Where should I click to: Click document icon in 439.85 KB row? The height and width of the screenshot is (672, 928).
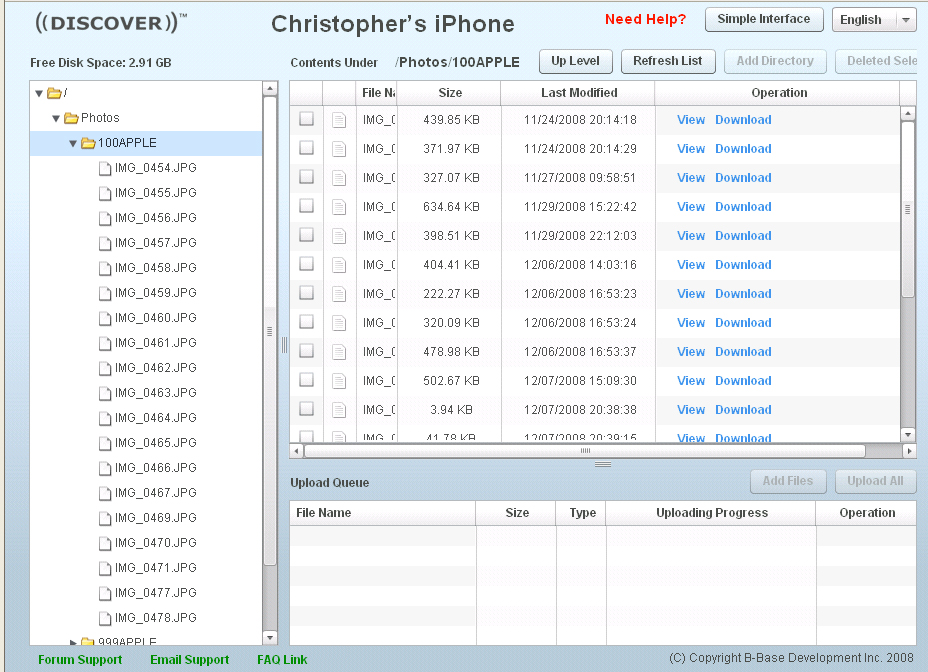point(339,120)
